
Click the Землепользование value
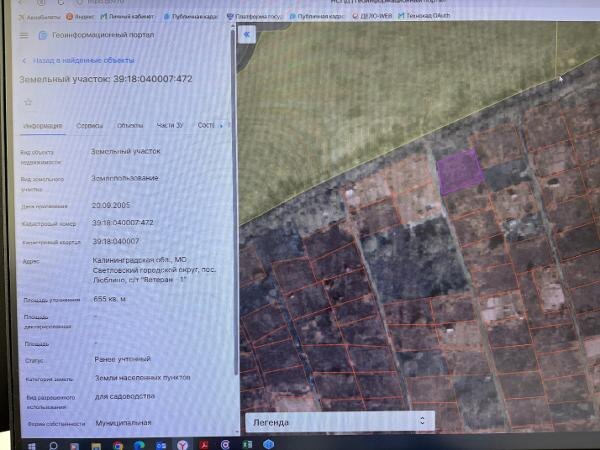(125, 178)
